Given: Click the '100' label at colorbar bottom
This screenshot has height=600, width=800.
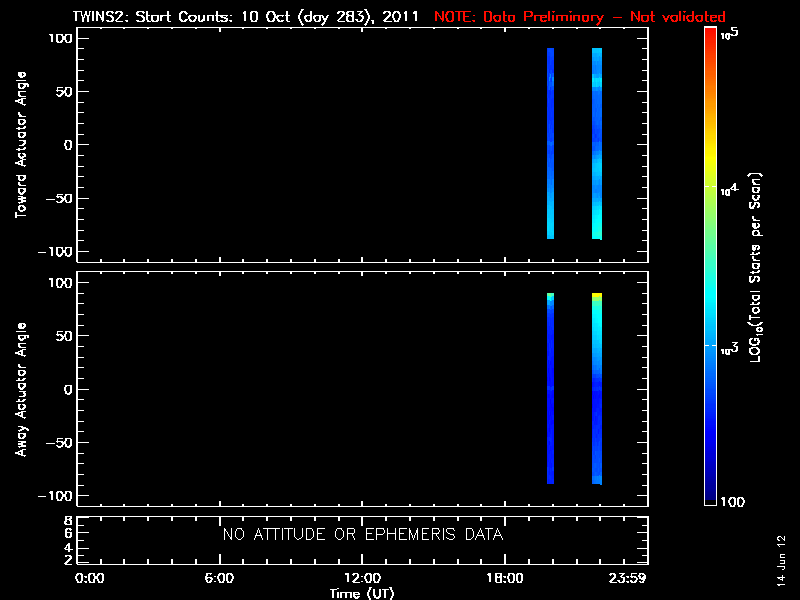Looking at the screenshot, I should click(733, 502).
